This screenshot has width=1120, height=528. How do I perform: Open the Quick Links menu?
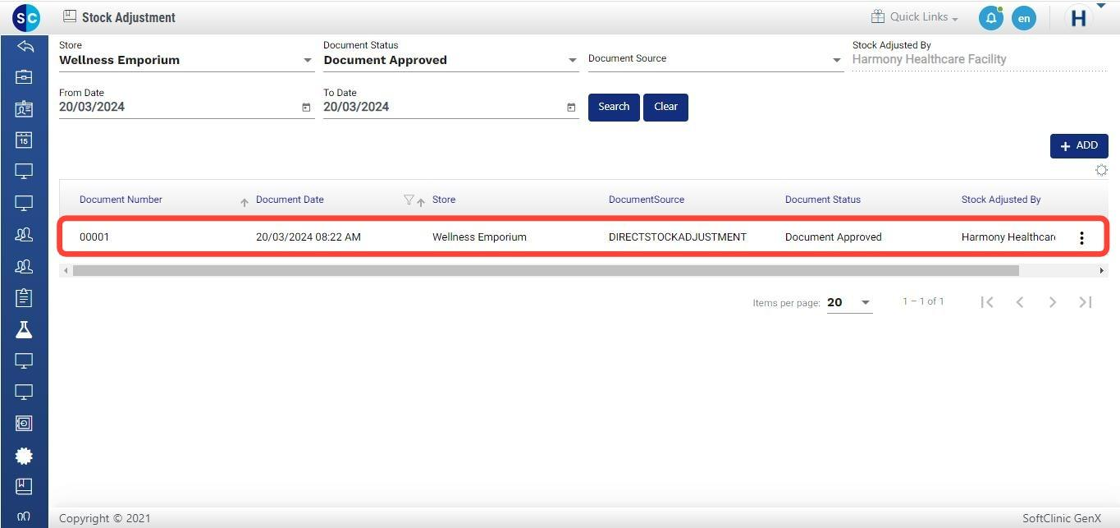pos(914,18)
